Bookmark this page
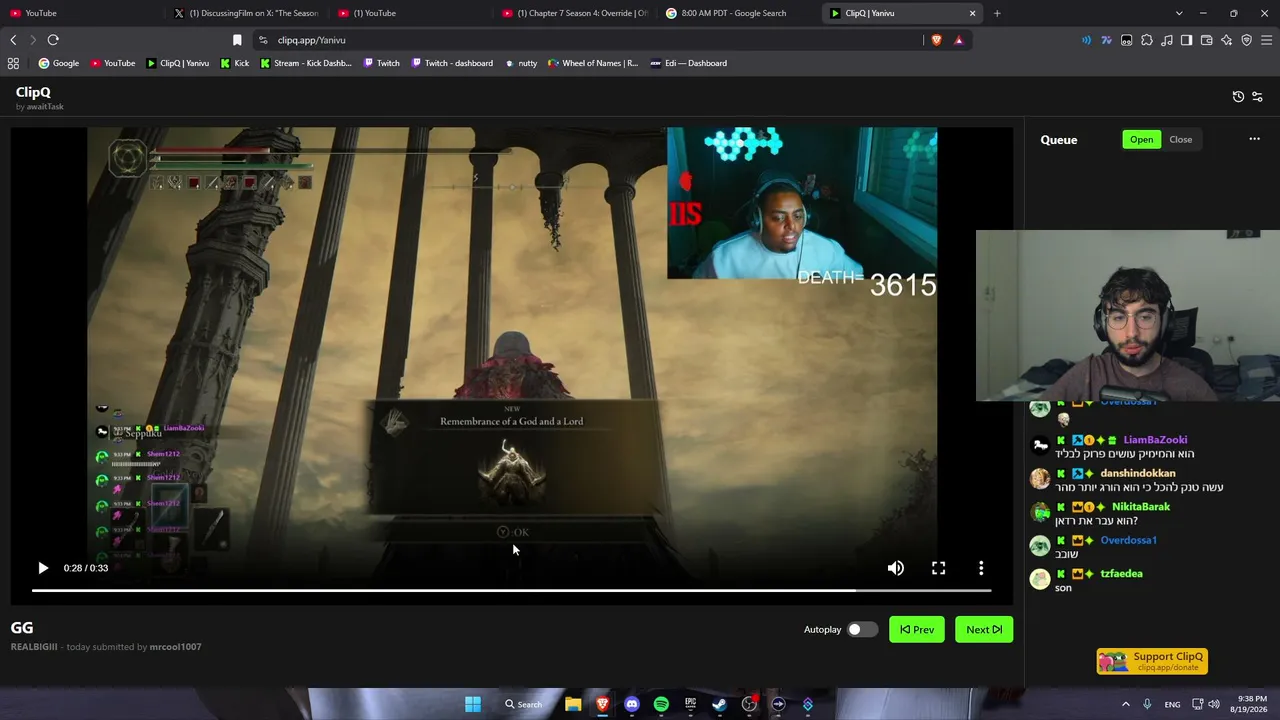 (x=237, y=40)
